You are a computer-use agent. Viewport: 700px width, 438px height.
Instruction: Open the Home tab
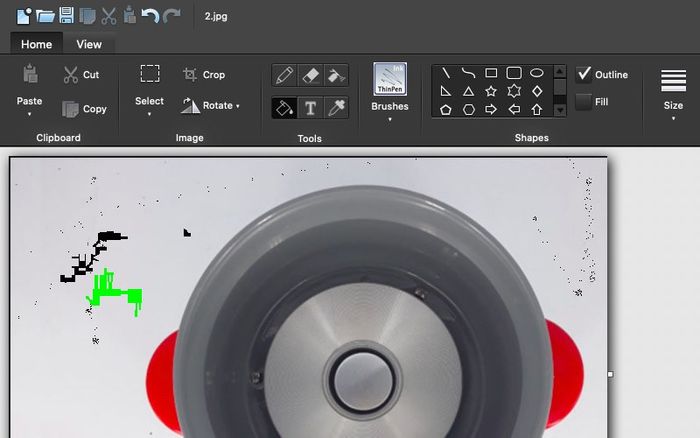37,44
